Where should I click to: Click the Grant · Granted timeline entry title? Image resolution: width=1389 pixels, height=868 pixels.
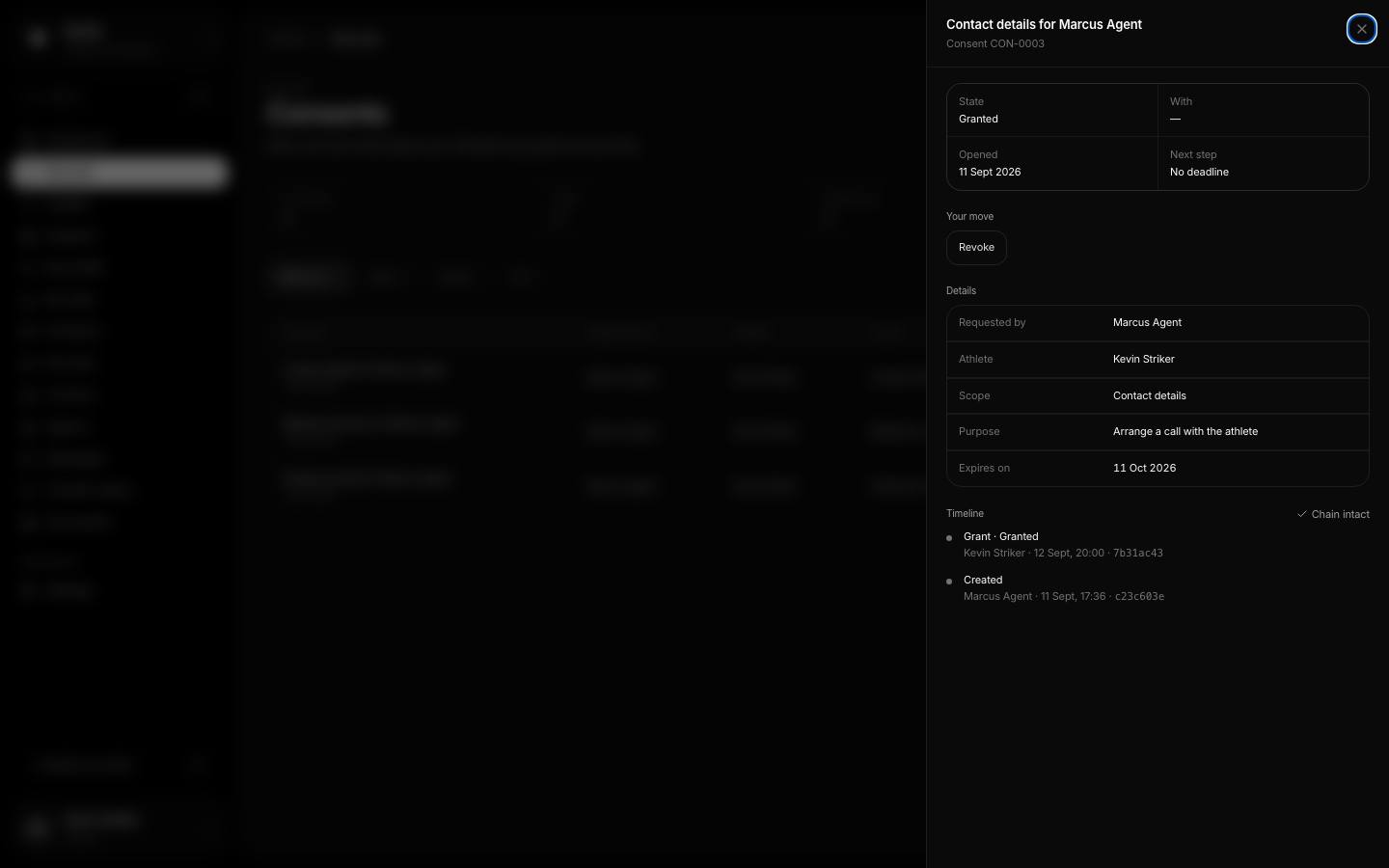(1000, 537)
